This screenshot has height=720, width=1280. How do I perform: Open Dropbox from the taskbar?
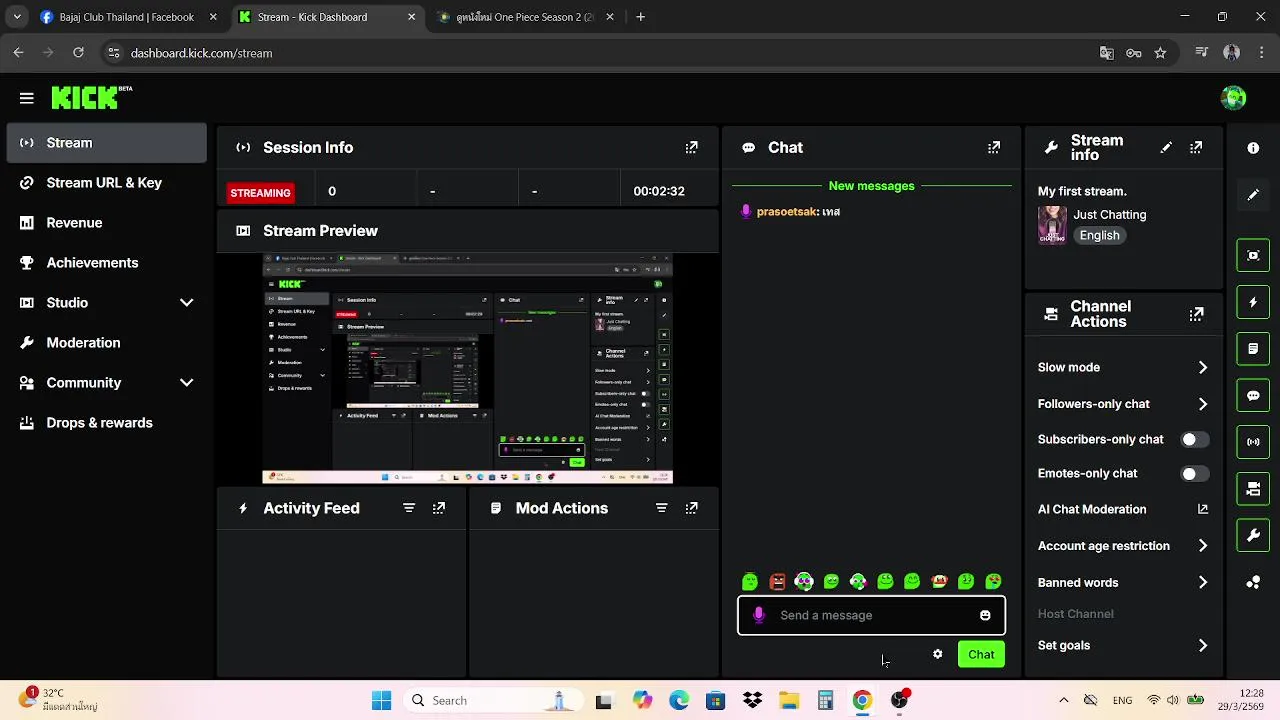(752, 700)
